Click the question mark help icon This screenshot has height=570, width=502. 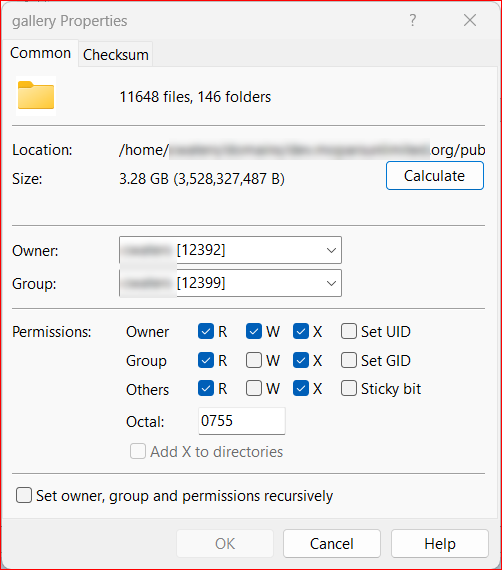412,20
